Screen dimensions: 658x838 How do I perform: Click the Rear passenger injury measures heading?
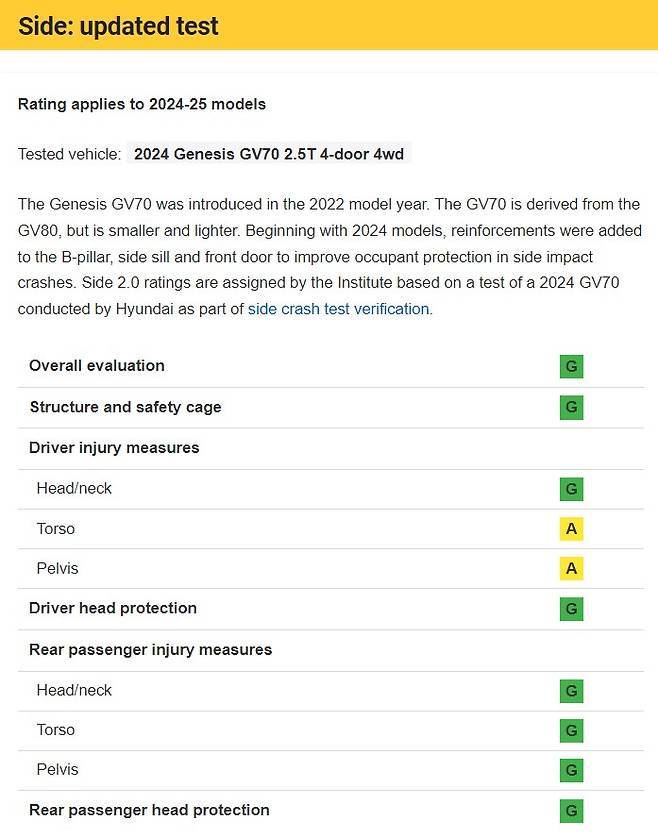pyautogui.click(x=150, y=650)
